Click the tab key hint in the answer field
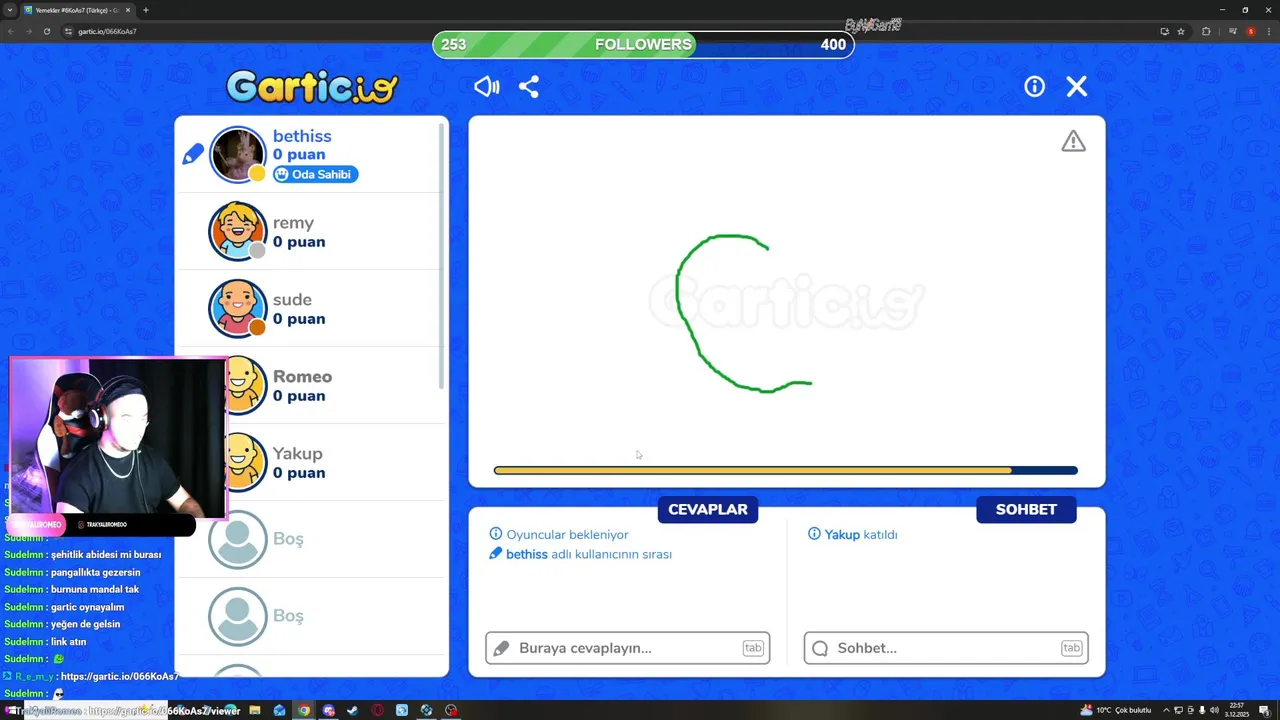The height and width of the screenshot is (720, 1280). (x=753, y=648)
